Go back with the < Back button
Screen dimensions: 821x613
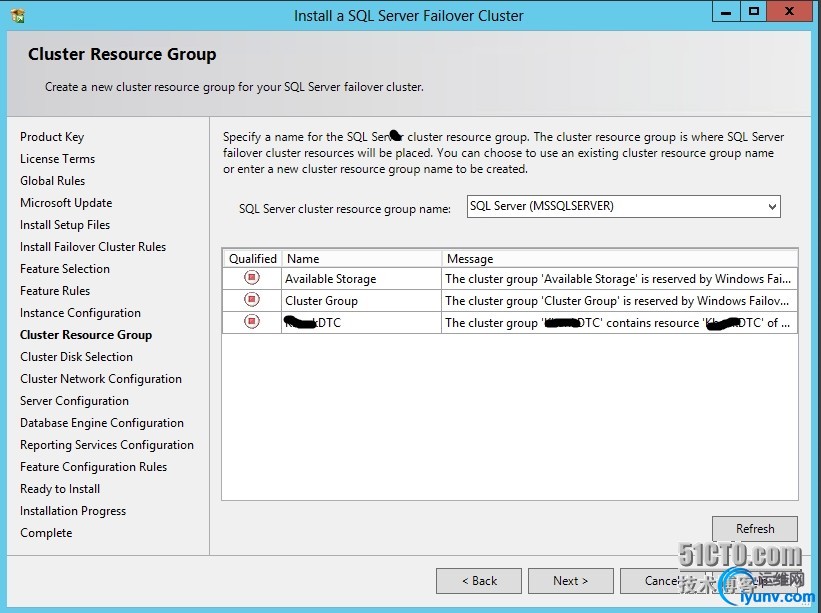tap(479, 581)
